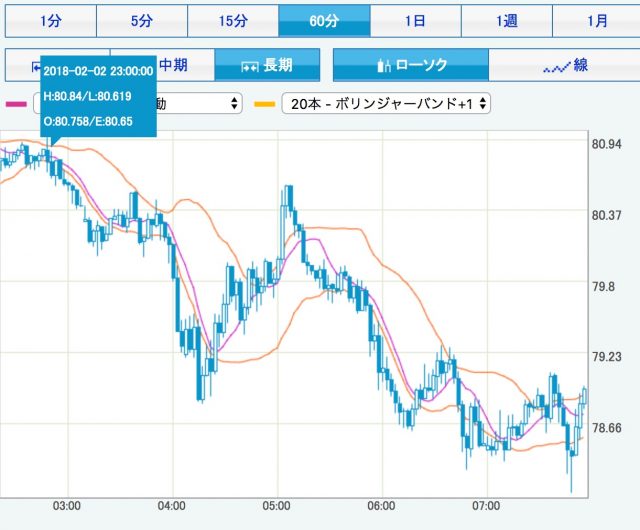Click the orange Bollinger band swatch
640x530 pixels.
coord(265,103)
